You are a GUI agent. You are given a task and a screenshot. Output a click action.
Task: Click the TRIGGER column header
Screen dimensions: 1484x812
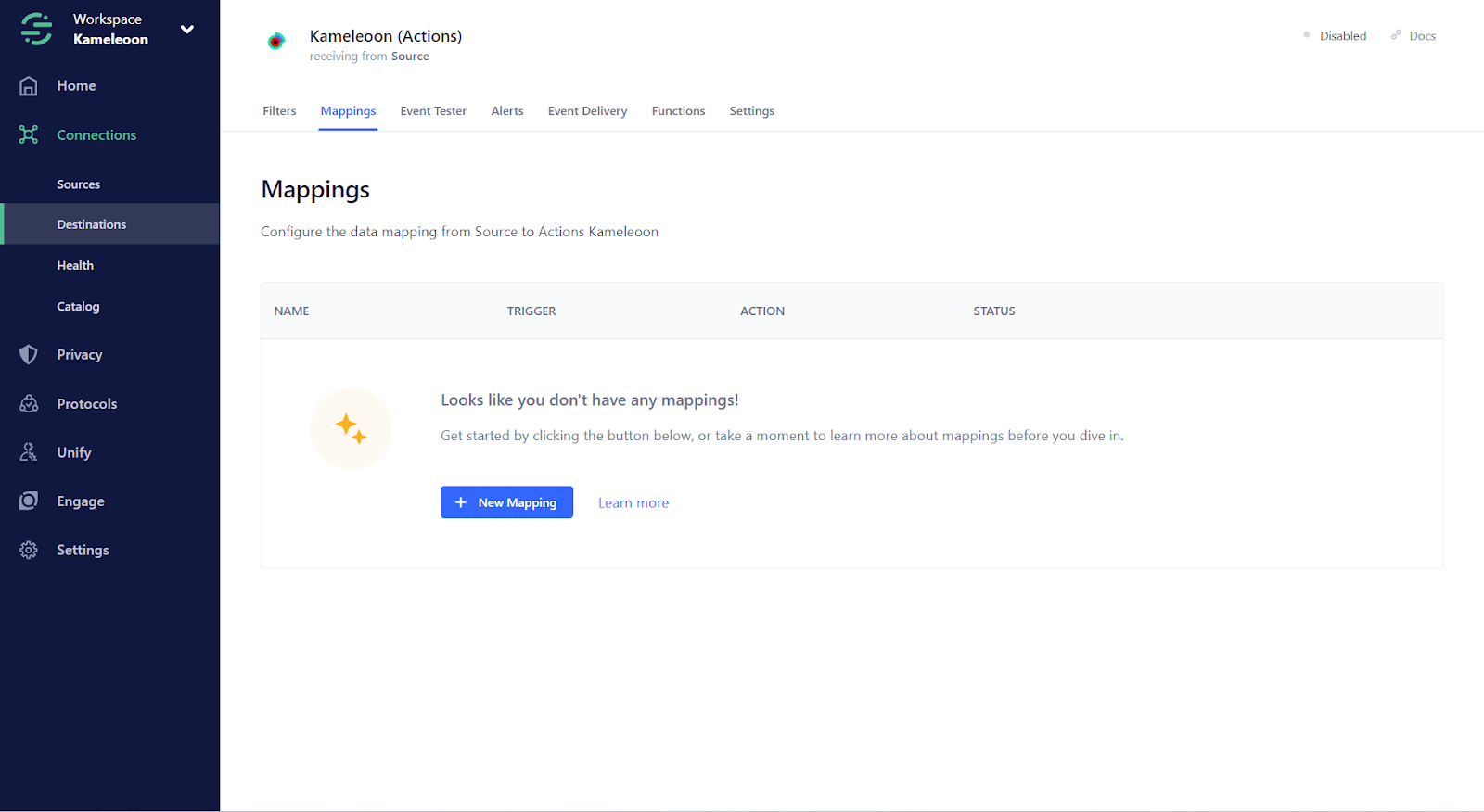tap(531, 311)
